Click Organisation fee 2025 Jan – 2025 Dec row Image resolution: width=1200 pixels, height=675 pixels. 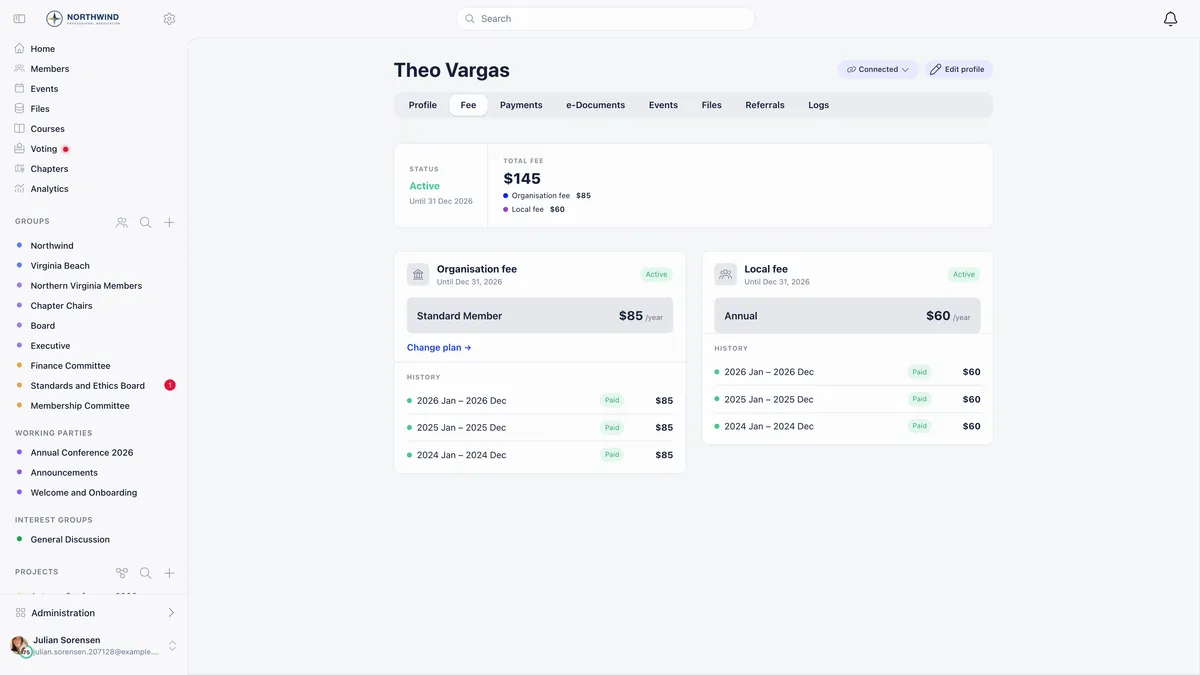[x=540, y=428]
